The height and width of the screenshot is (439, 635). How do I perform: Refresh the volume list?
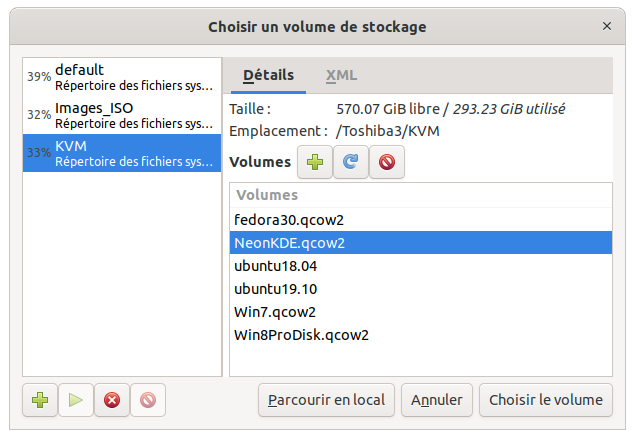[x=351, y=162]
